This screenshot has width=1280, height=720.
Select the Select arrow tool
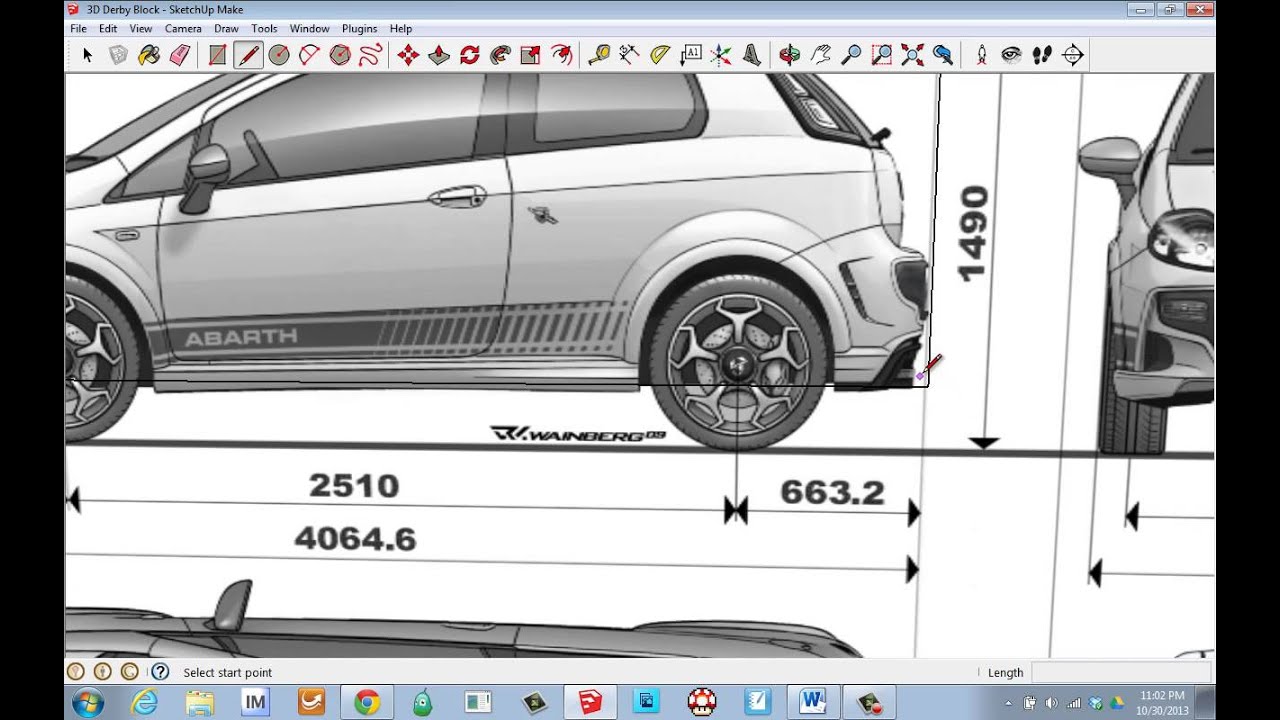point(87,55)
